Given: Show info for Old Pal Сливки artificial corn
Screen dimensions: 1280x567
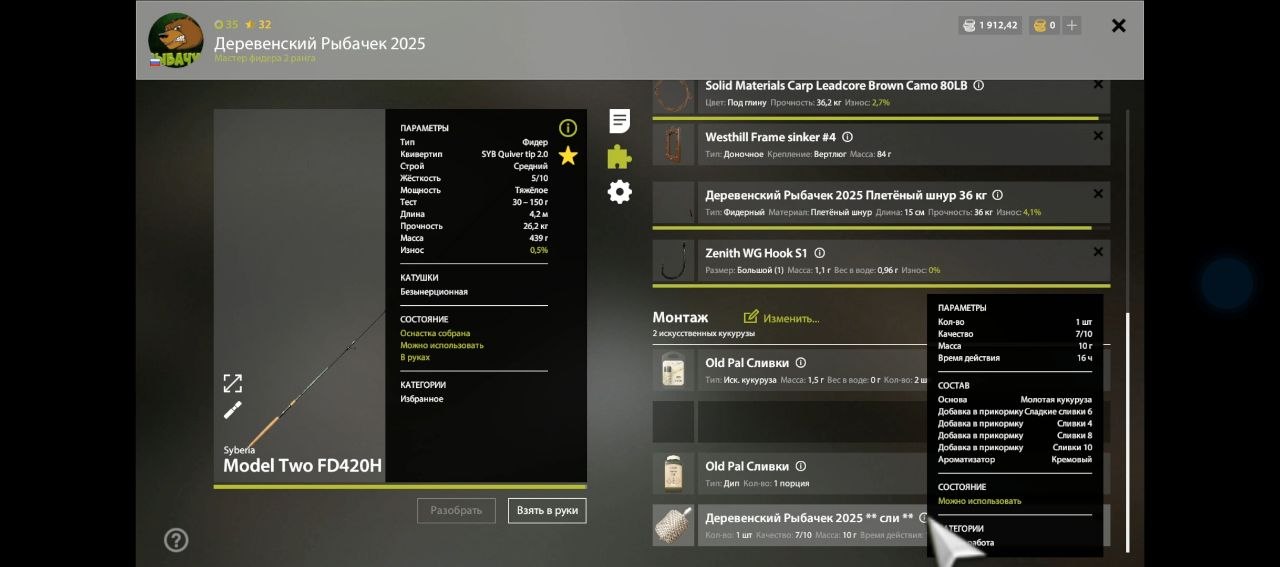Looking at the screenshot, I should (x=800, y=363).
